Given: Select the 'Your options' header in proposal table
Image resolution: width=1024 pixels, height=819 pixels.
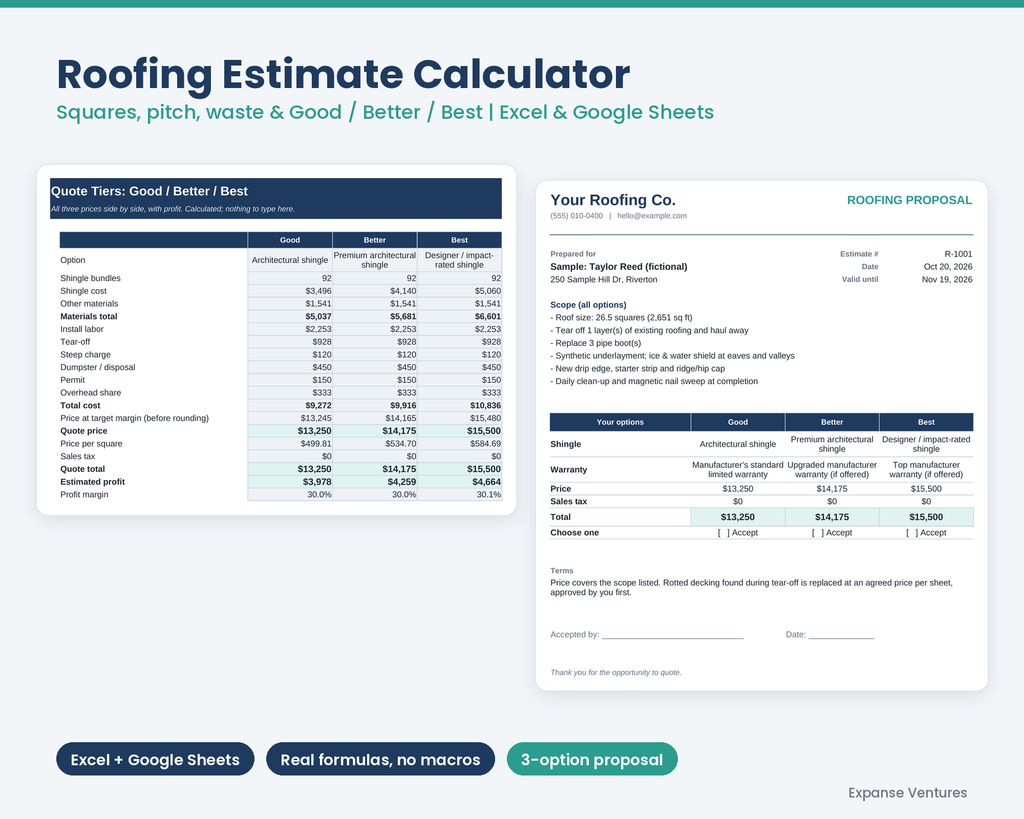Looking at the screenshot, I should (620, 422).
